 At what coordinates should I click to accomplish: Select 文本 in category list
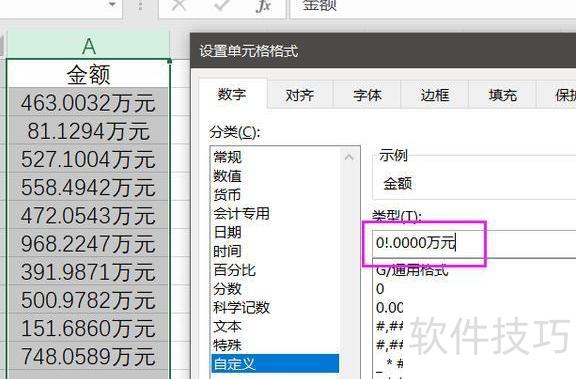click(275, 326)
